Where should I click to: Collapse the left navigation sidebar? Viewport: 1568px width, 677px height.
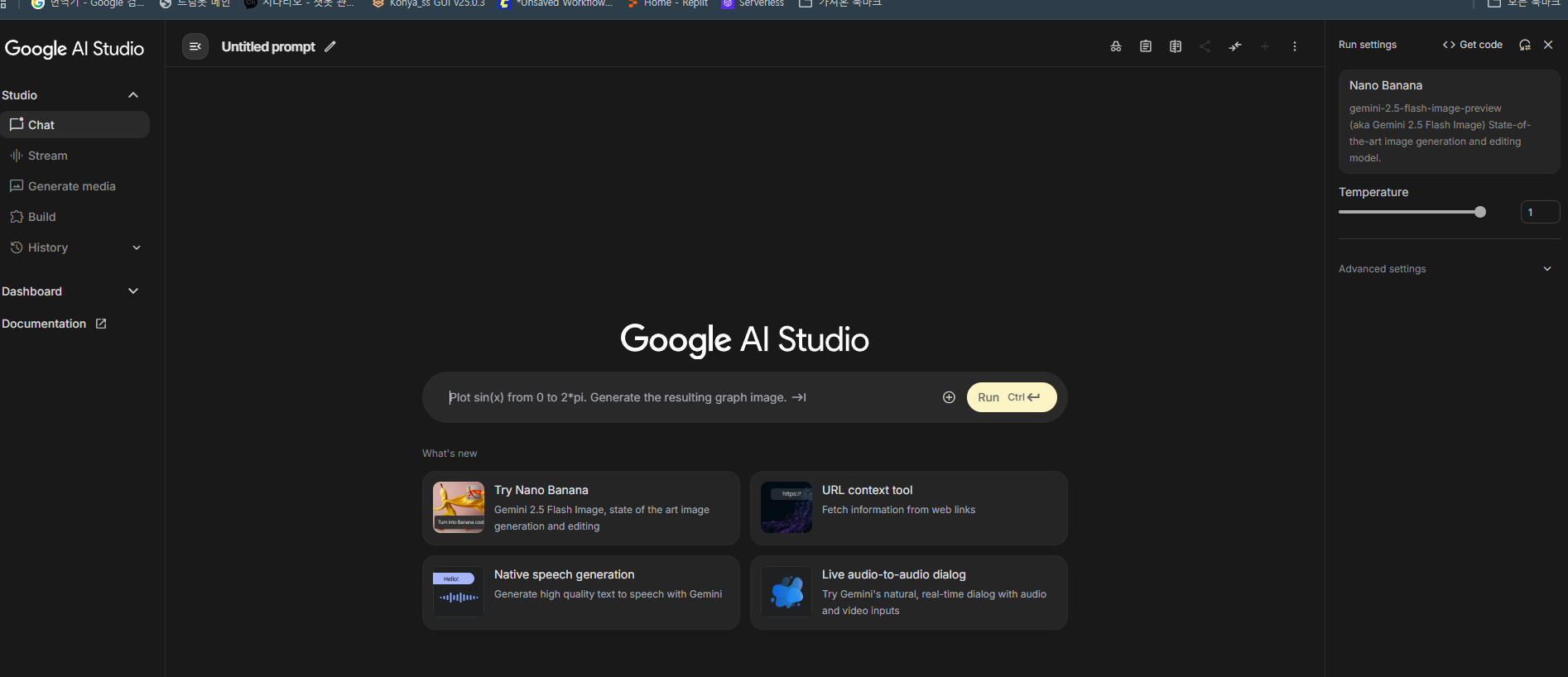pyautogui.click(x=195, y=46)
